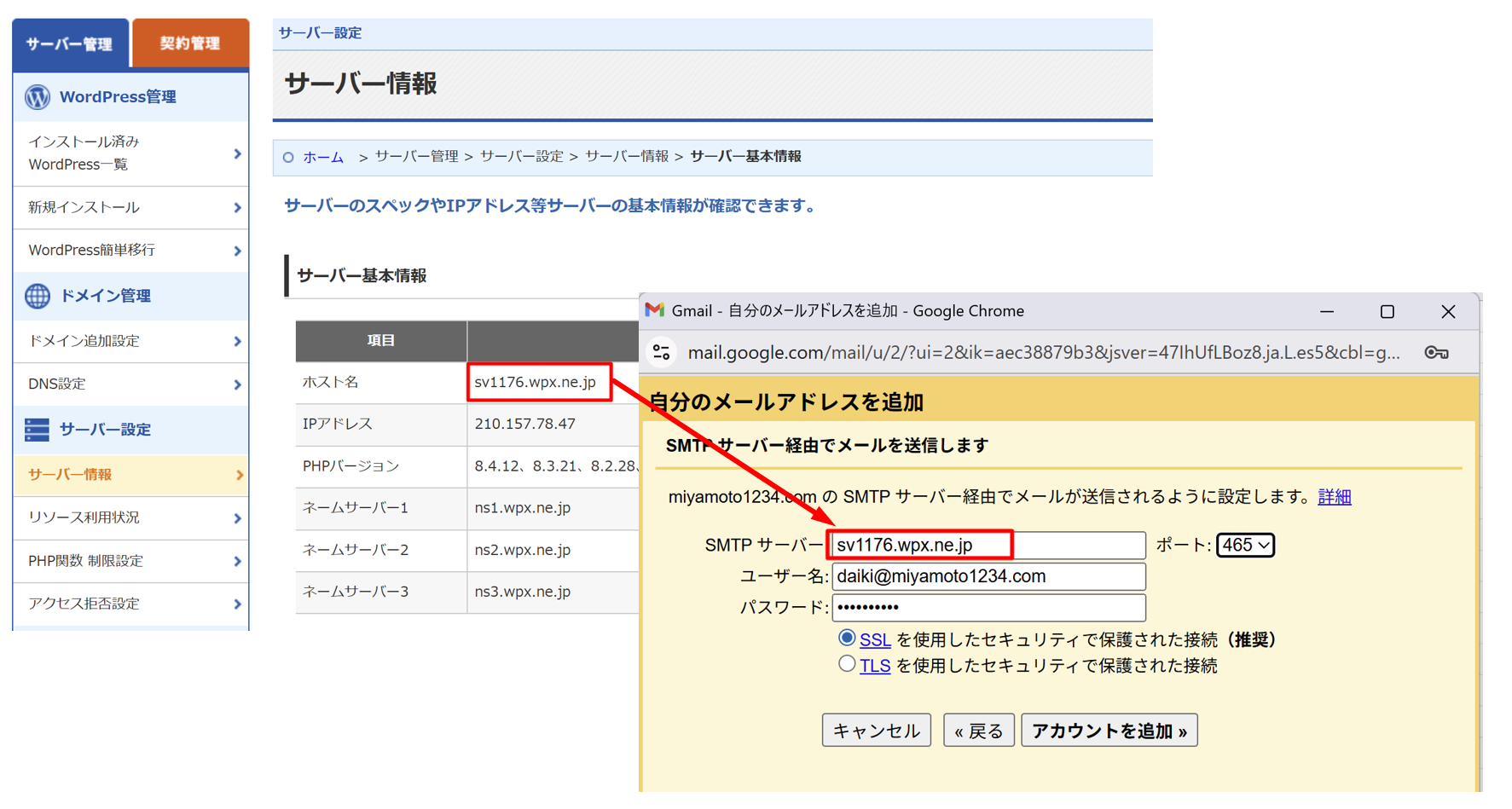Viewport: 1512px width, 809px height.
Task: Select the TLS secured connection option
Action: pyautogui.click(x=847, y=664)
